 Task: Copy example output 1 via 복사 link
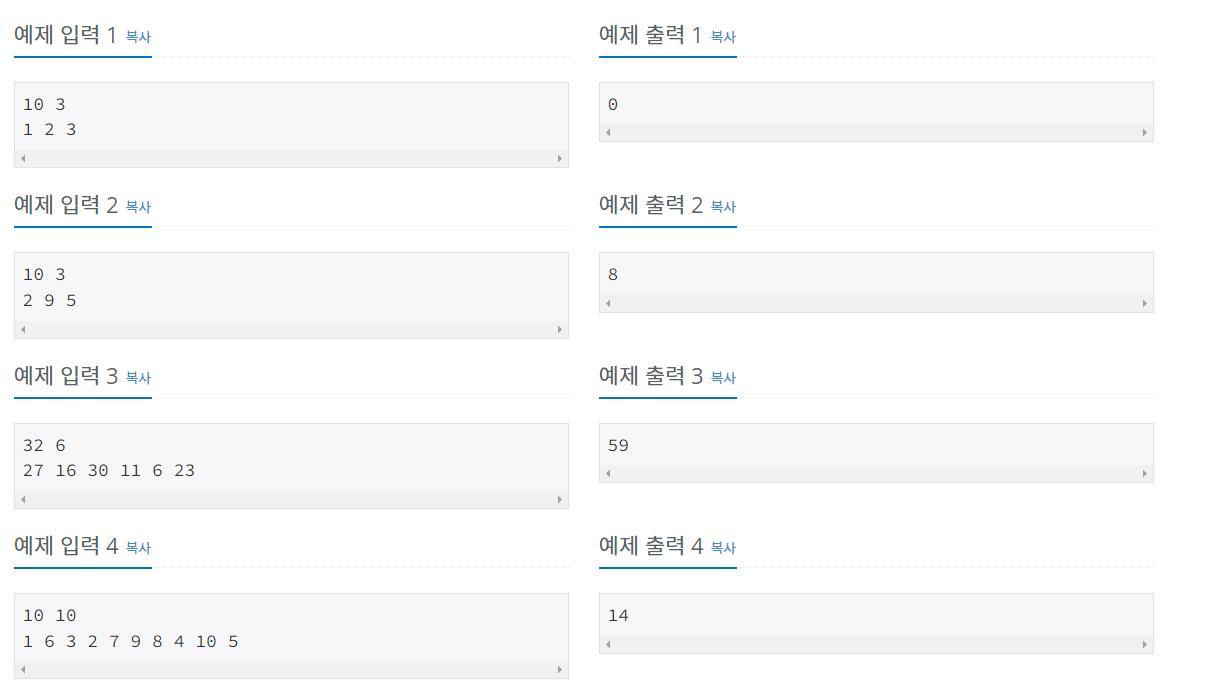point(723,37)
